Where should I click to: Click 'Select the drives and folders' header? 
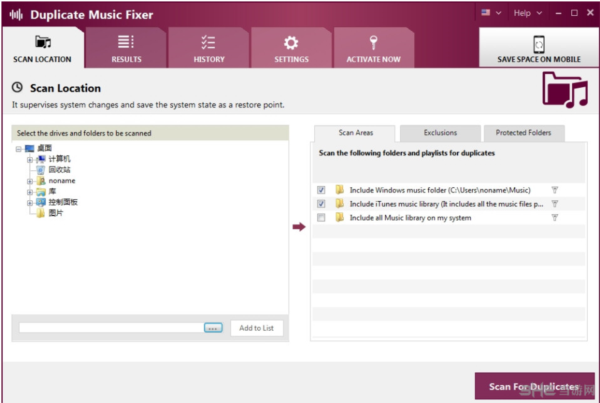150,133
